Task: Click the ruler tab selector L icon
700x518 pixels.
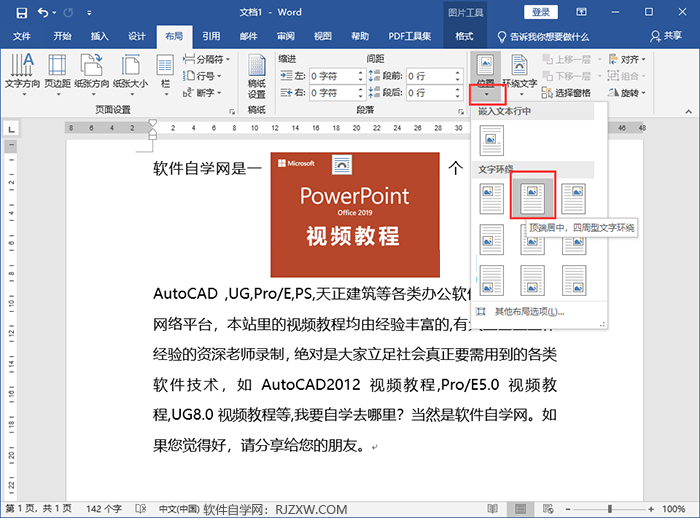Action: click(11, 130)
